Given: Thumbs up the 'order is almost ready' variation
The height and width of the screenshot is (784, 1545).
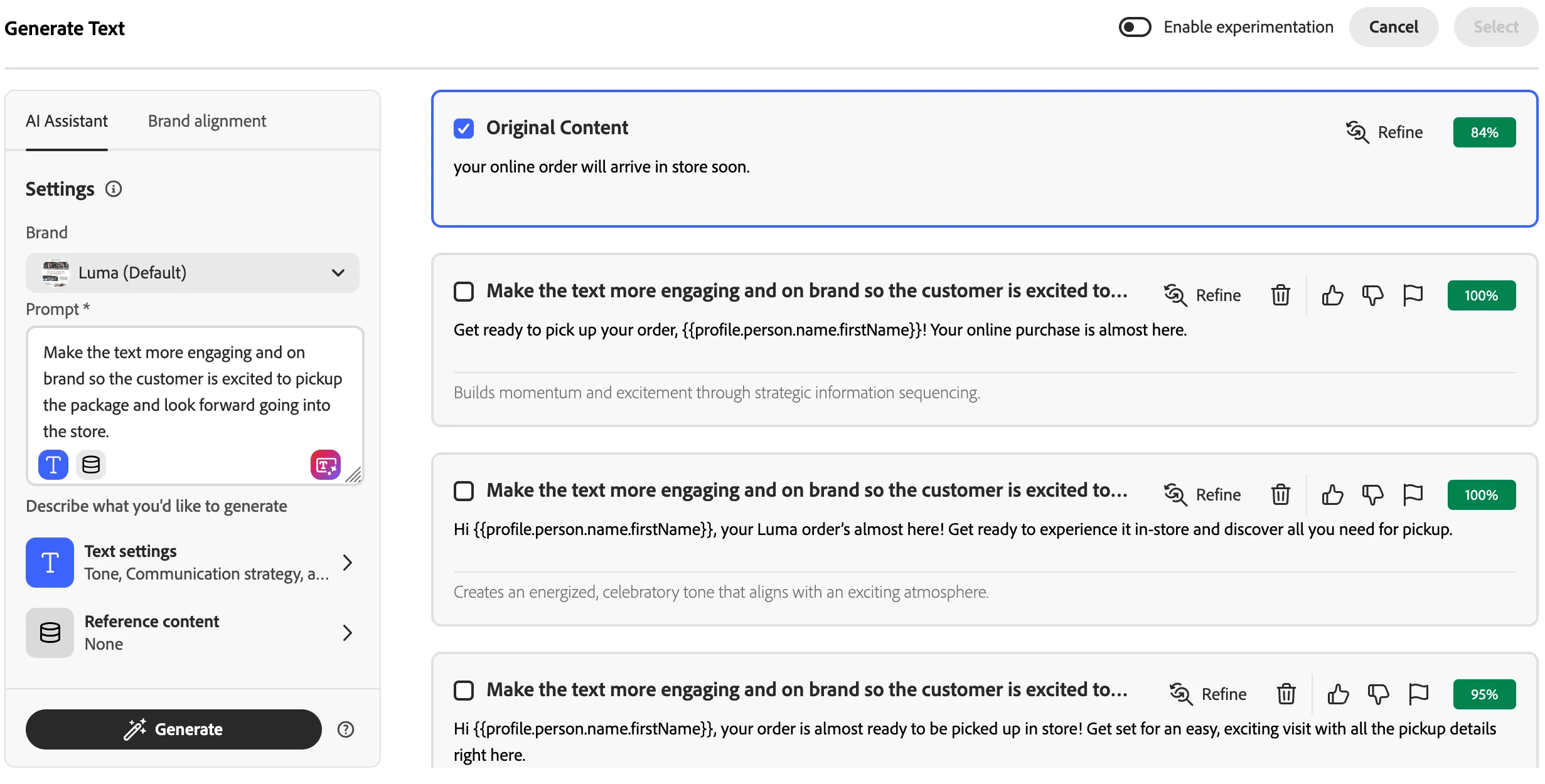Looking at the screenshot, I should (1338, 694).
